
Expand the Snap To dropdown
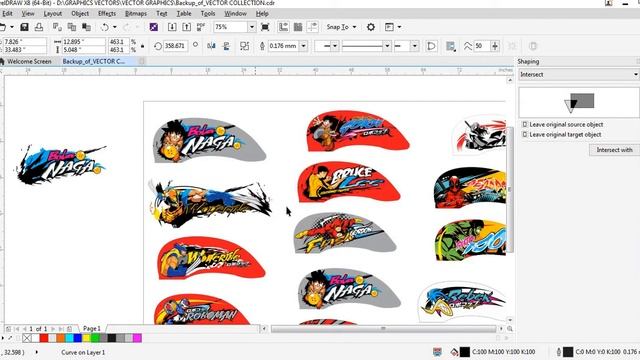(354, 27)
